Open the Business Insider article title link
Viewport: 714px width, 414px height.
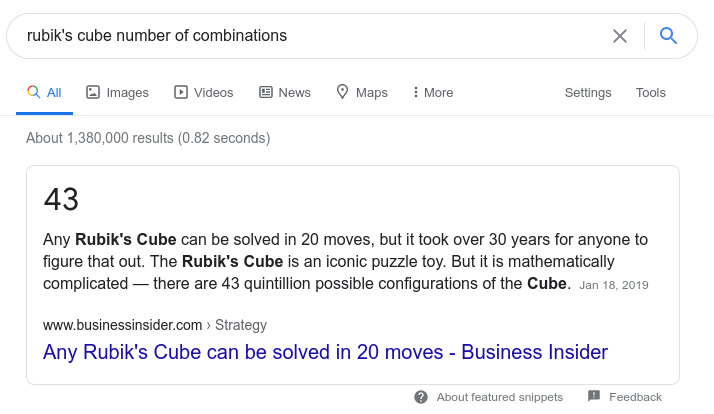(325, 352)
